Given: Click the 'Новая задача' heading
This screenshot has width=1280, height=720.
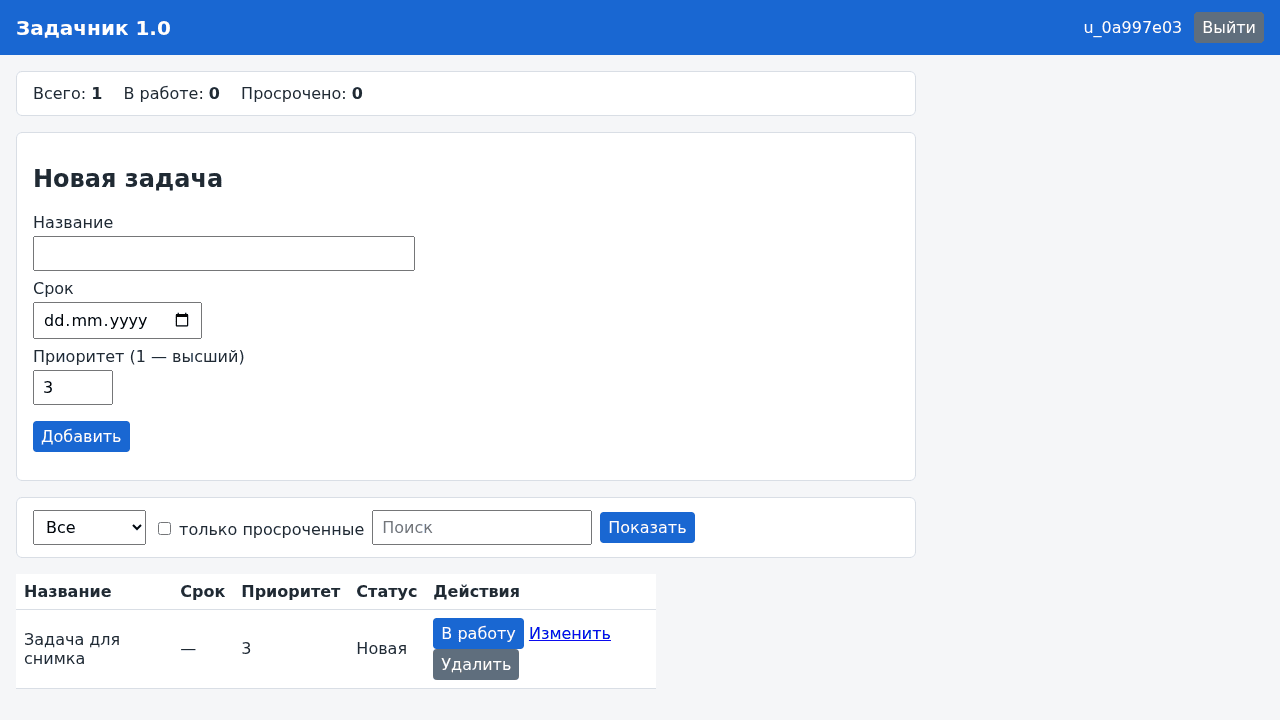Looking at the screenshot, I should pyautogui.click(x=128, y=179).
